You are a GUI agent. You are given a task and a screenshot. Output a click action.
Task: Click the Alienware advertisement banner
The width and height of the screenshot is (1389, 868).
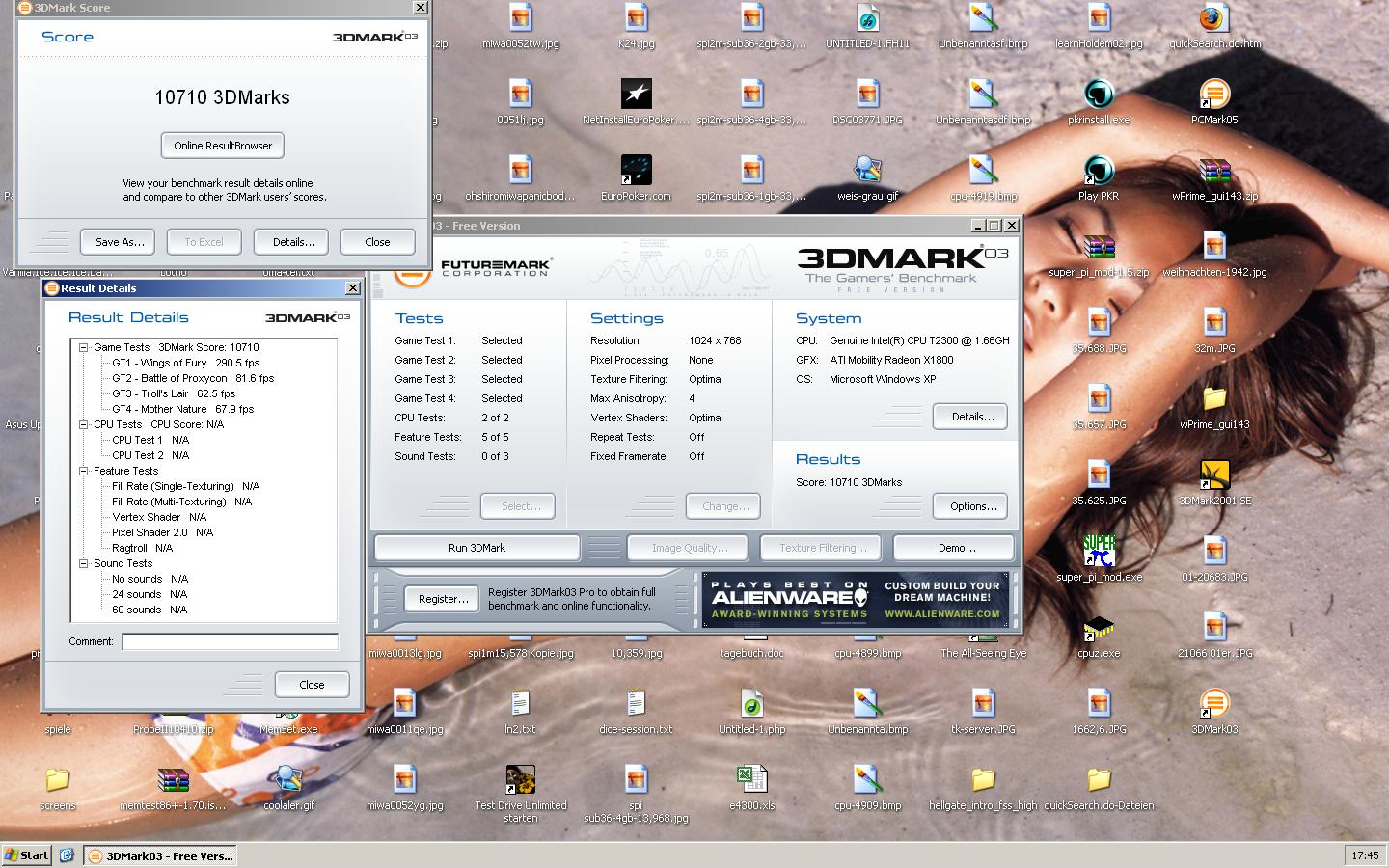click(856, 599)
